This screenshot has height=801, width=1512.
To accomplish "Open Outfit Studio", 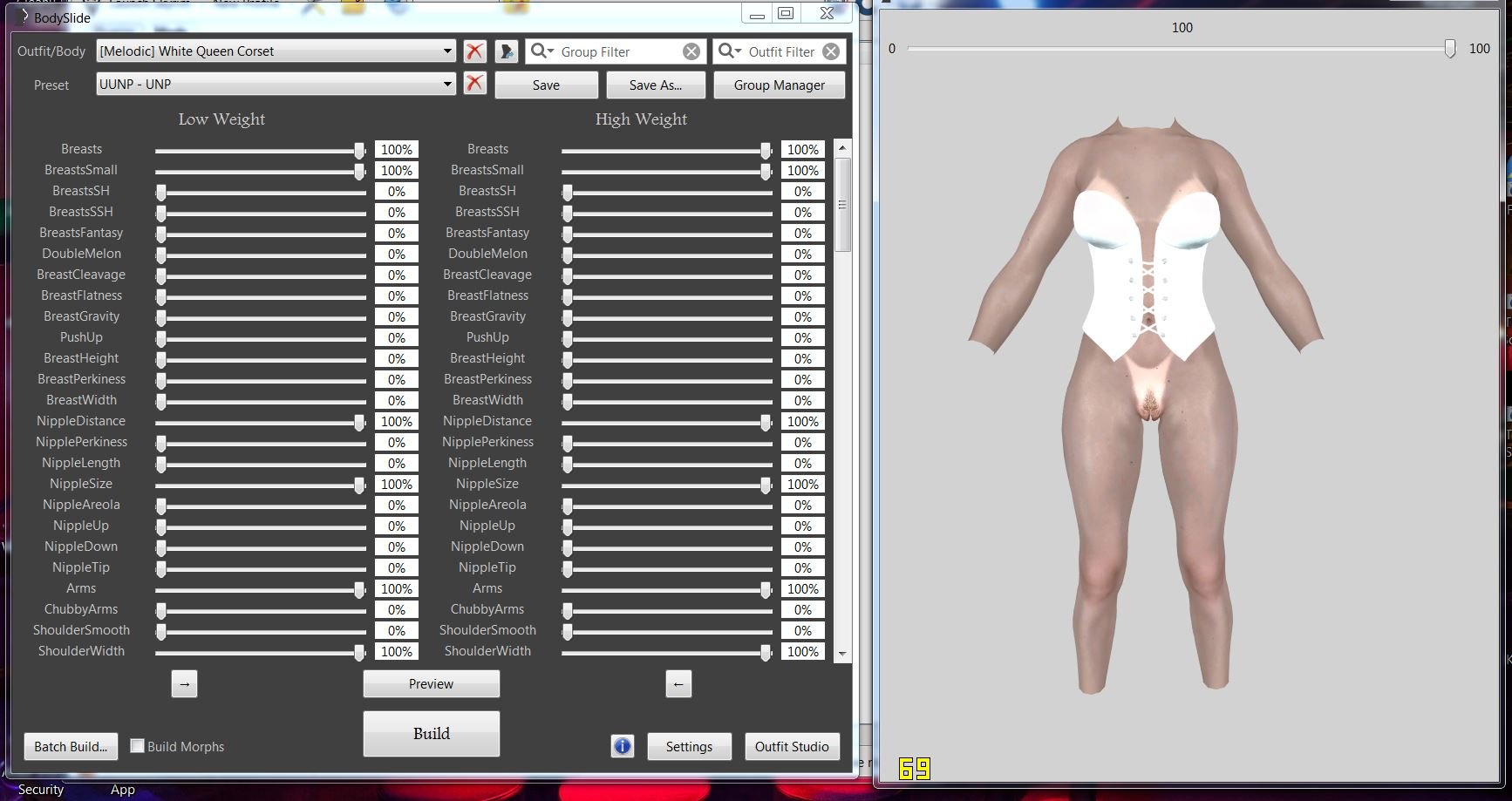I will (x=792, y=746).
